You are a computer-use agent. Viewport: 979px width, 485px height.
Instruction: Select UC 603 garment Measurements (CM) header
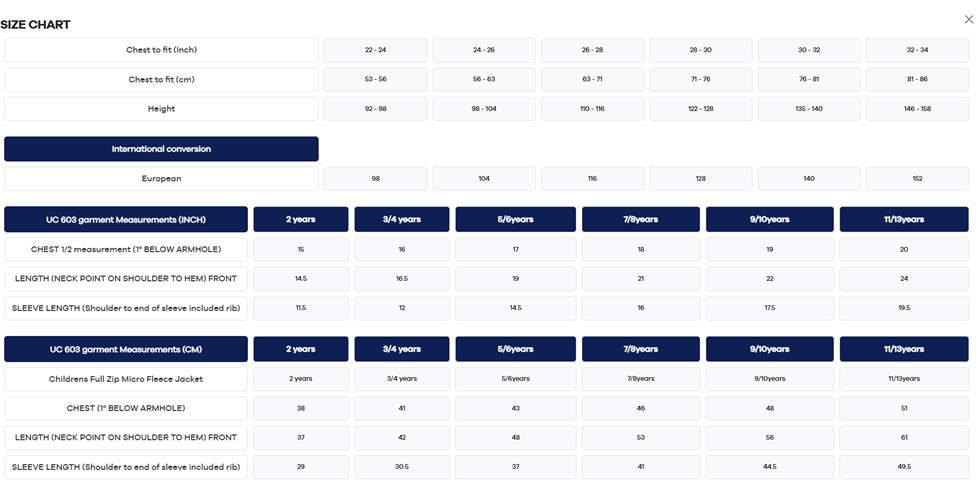pos(126,349)
